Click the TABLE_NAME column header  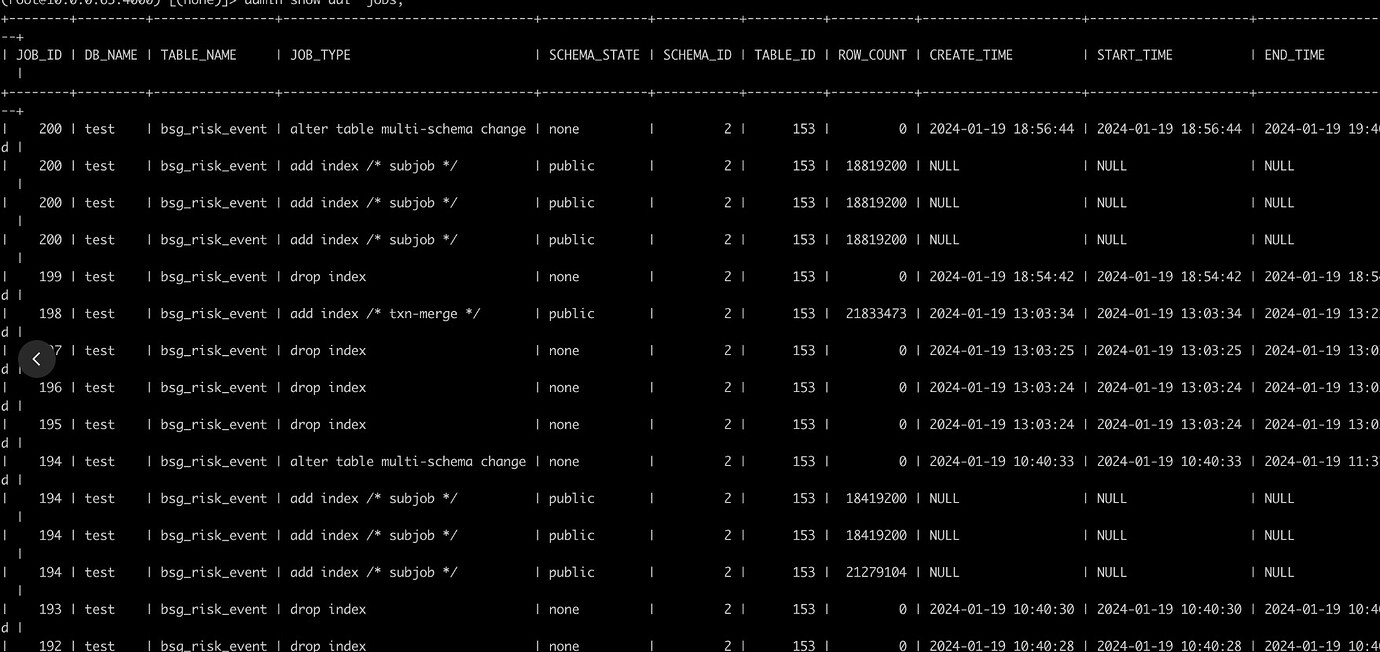click(x=199, y=55)
